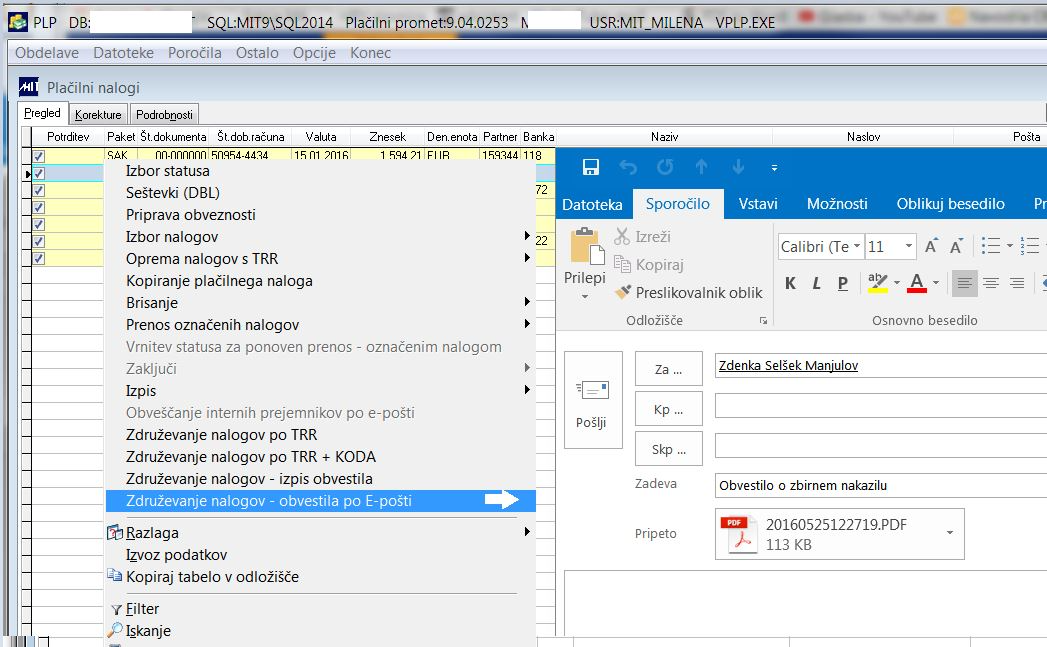Open Iskanje search in the context menu
Screen dimensions: 1047x647
321,631
